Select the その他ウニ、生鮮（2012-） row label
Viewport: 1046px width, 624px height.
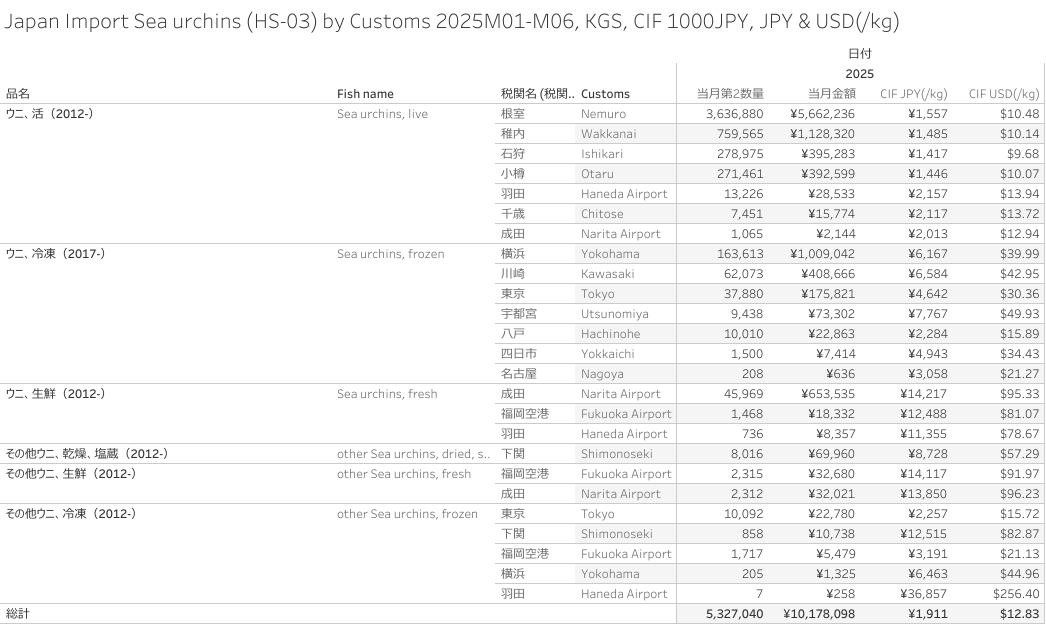(x=71, y=475)
